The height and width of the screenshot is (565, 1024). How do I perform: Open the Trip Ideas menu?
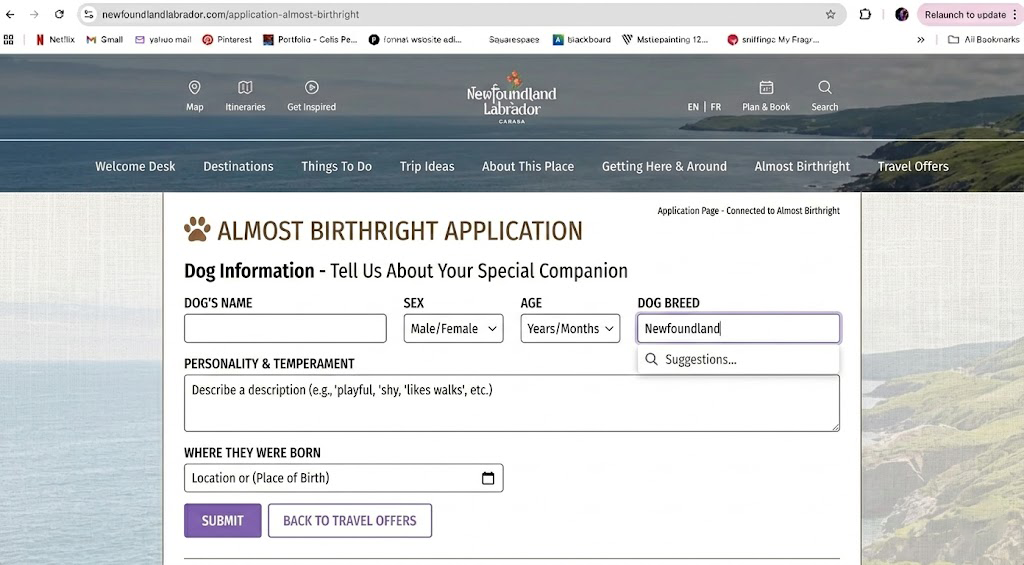click(x=427, y=167)
